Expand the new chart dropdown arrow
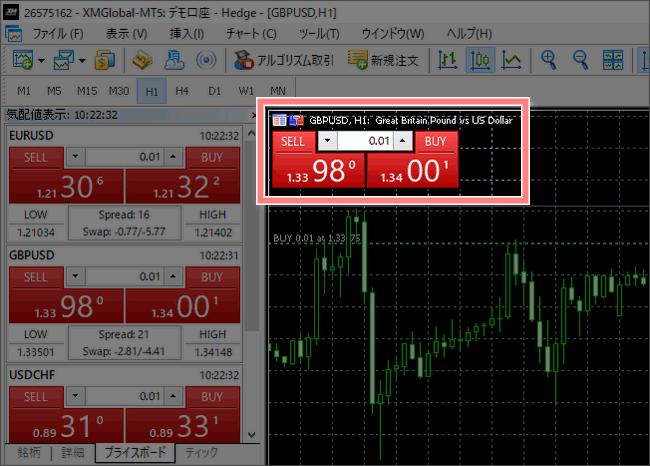650x466 pixels. (x=41, y=61)
